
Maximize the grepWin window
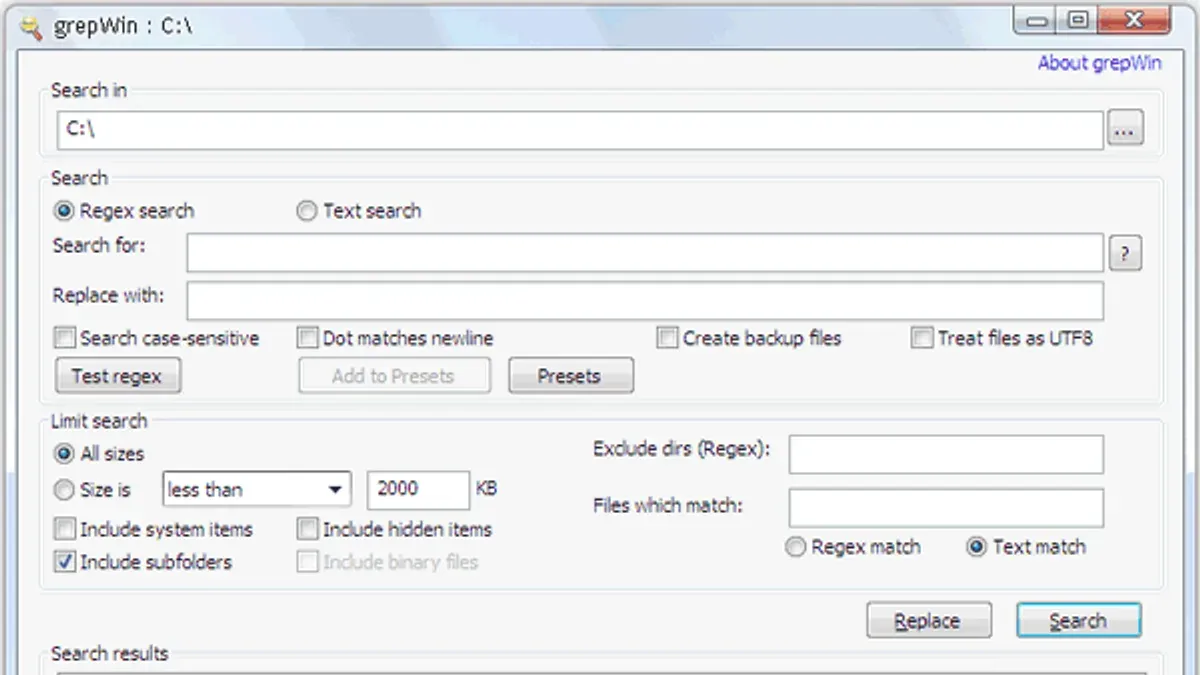(1076, 19)
